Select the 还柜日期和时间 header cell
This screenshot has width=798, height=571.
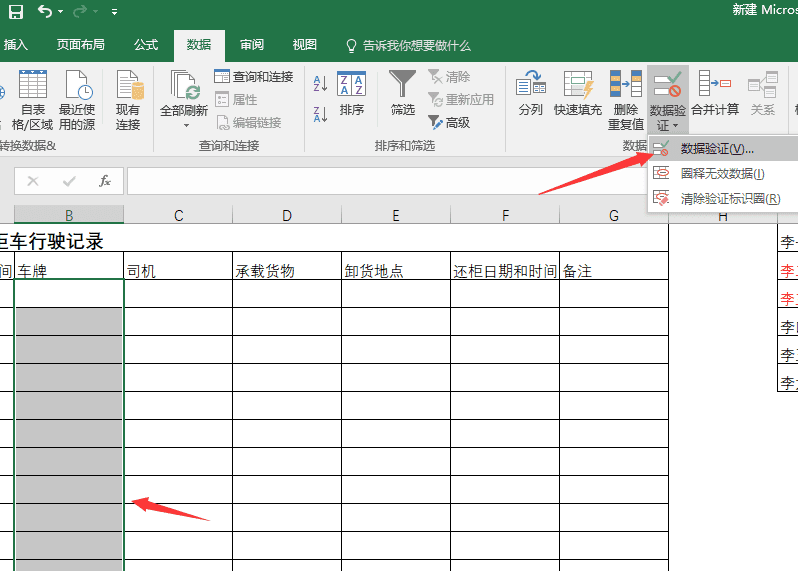point(505,266)
